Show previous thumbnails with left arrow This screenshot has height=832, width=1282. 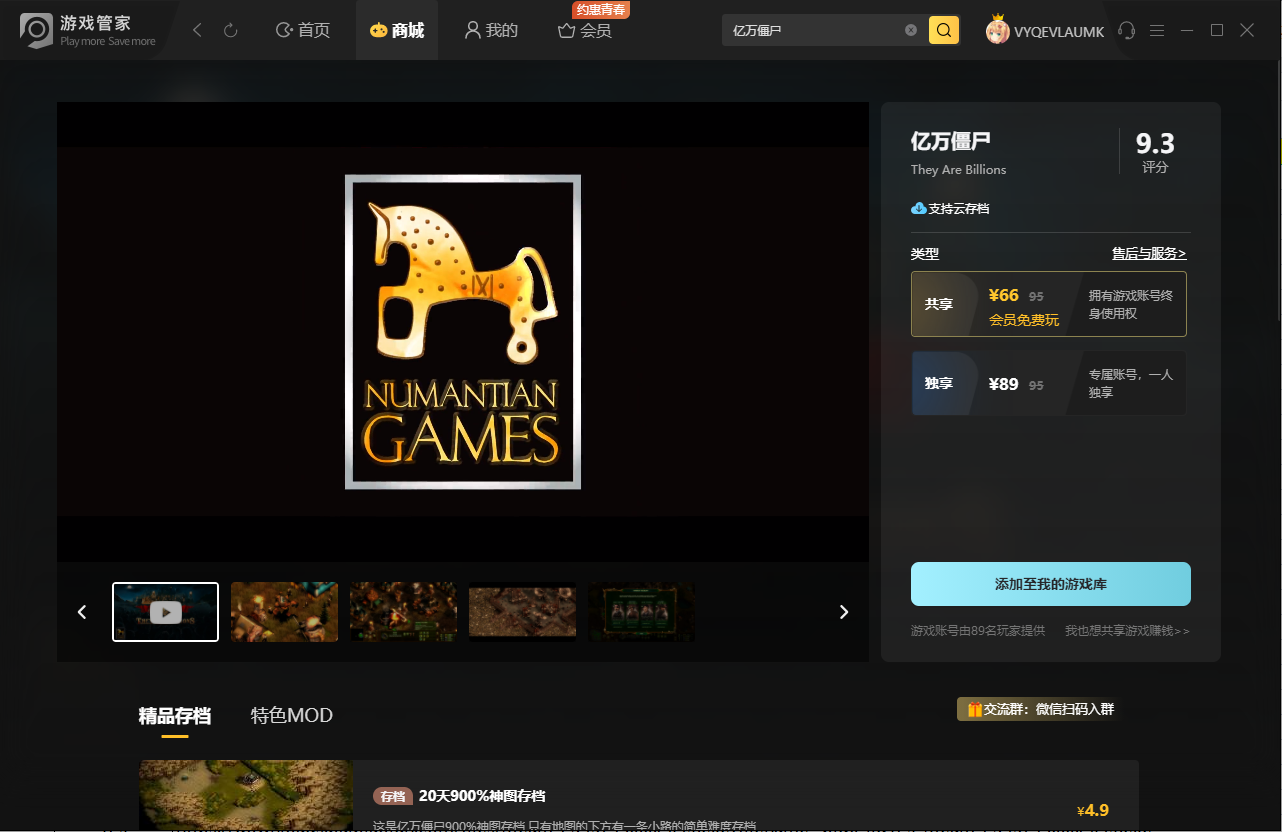pos(82,612)
